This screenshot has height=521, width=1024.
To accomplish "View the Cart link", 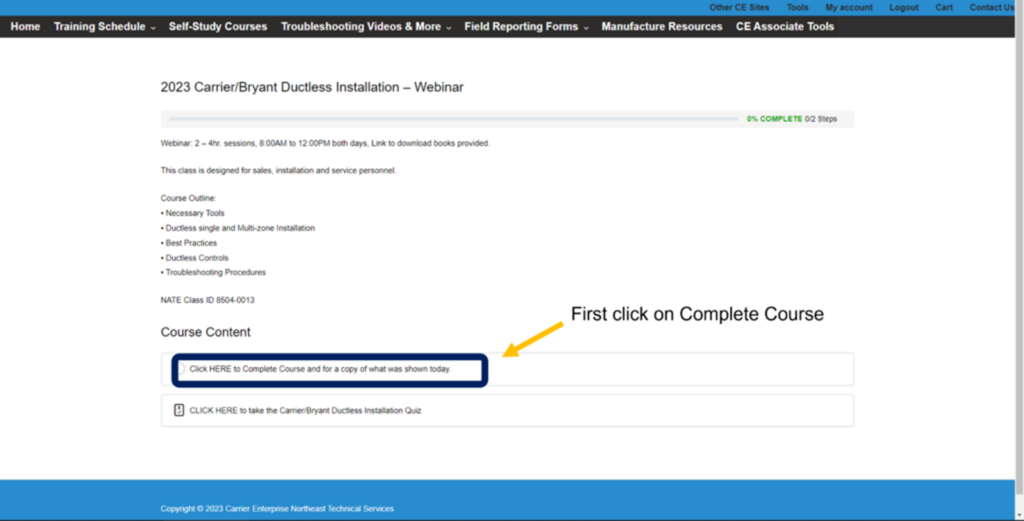I will coord(944,8).
